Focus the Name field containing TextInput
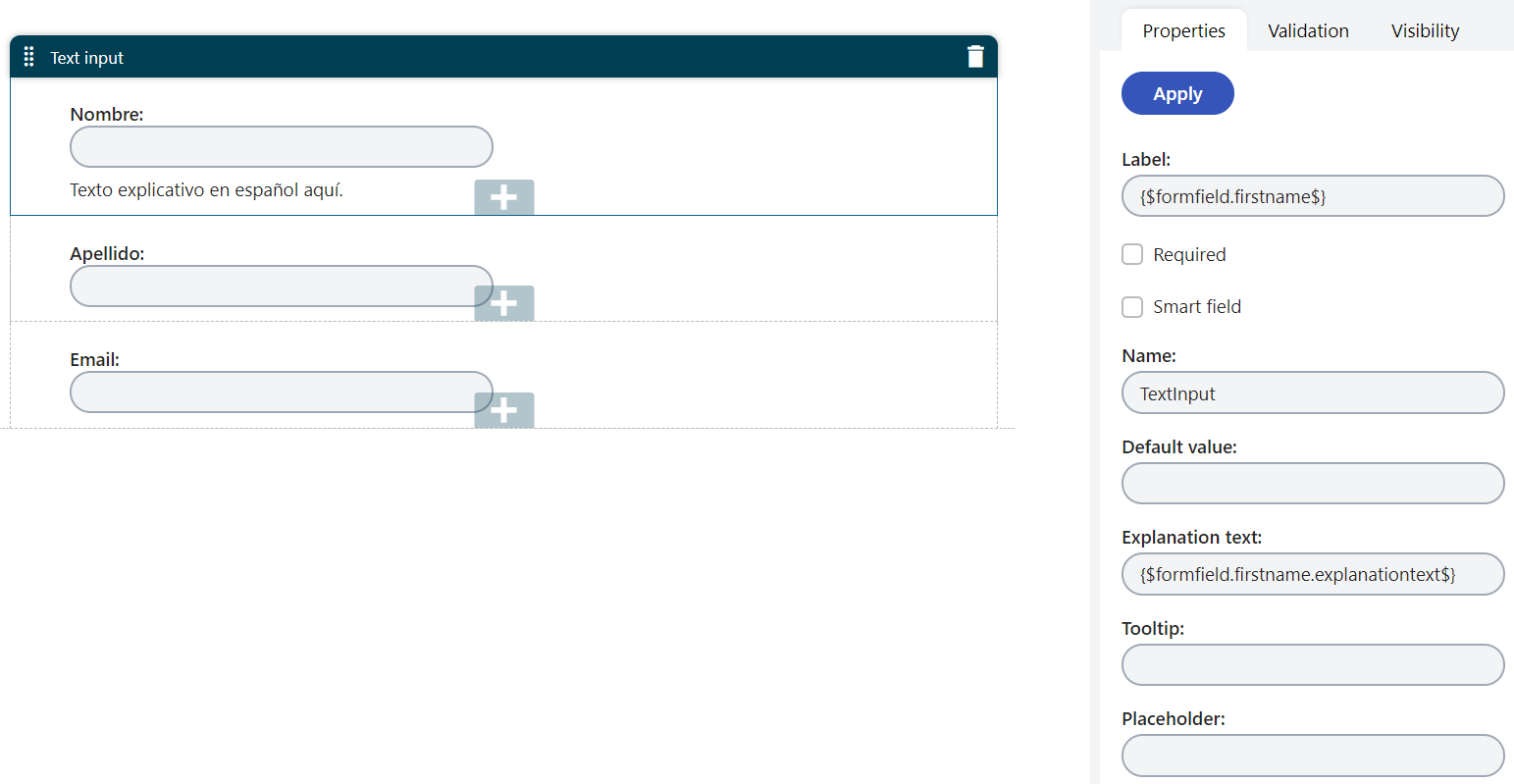Screen dimensions: 1514x784 point(1313,392)
